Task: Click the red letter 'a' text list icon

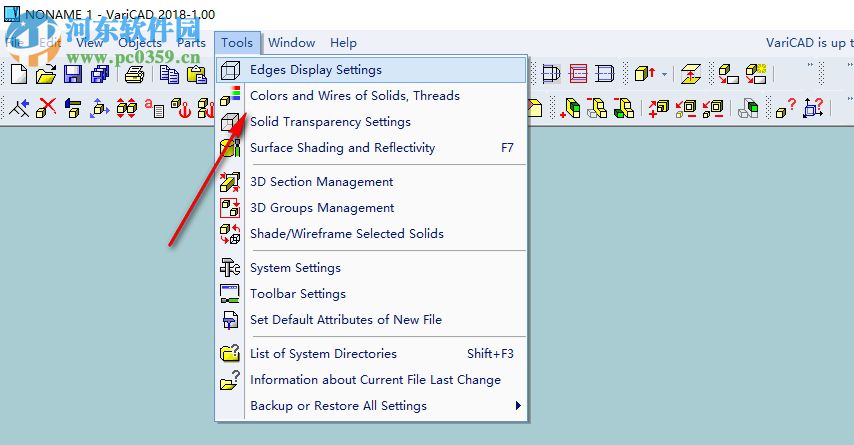Action: click(x=154, y=108)
